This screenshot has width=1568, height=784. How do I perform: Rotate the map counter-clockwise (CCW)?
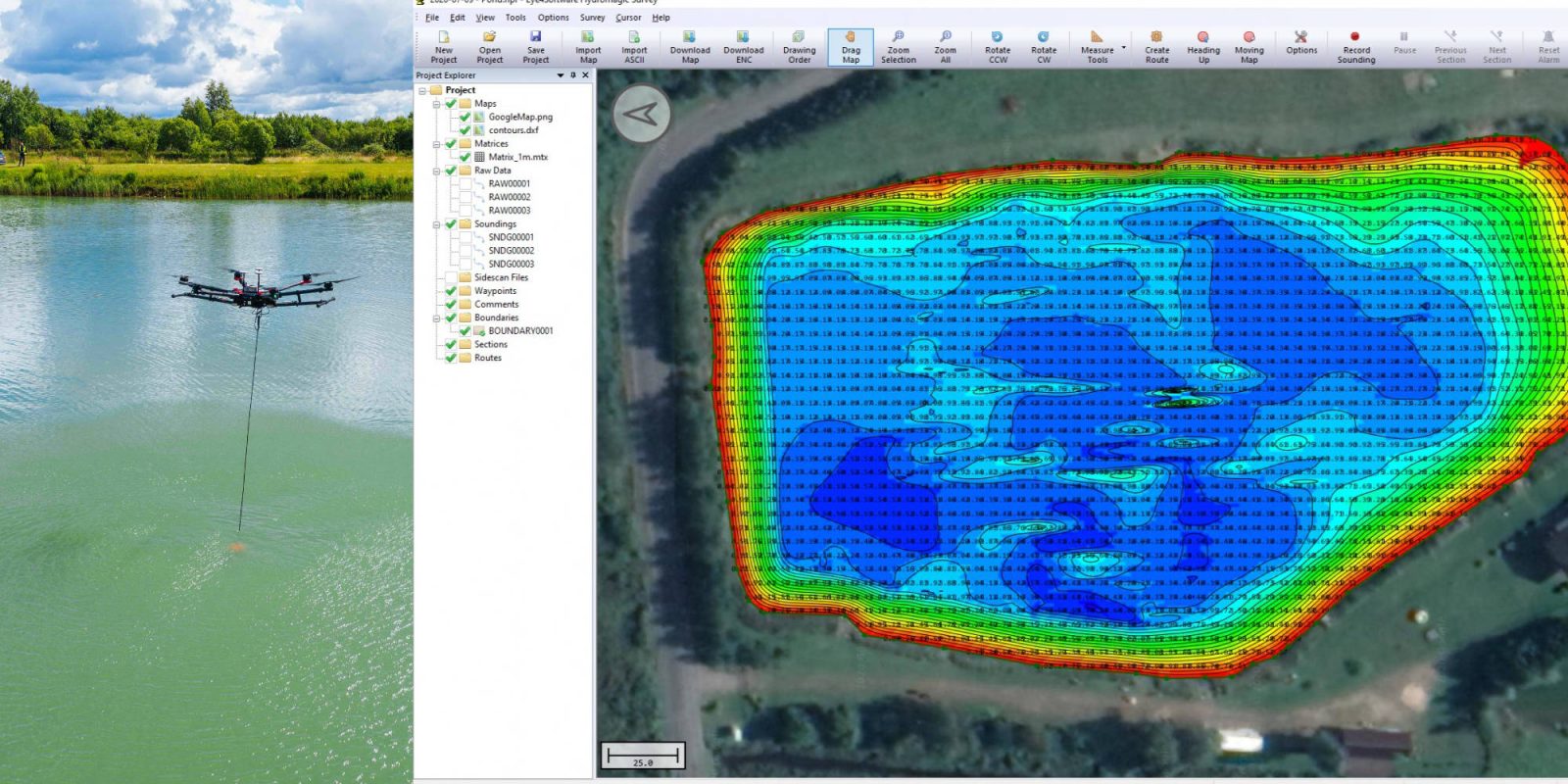[997, 46]
